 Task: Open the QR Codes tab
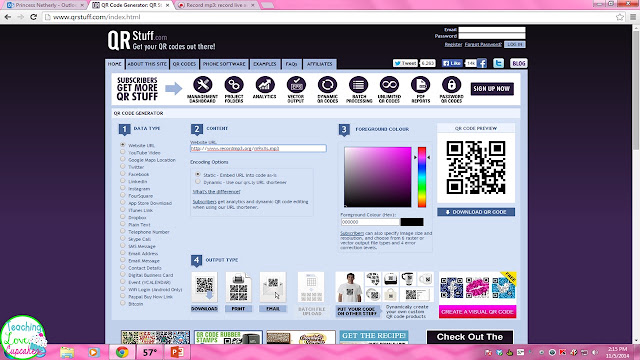tap(184, 64)
